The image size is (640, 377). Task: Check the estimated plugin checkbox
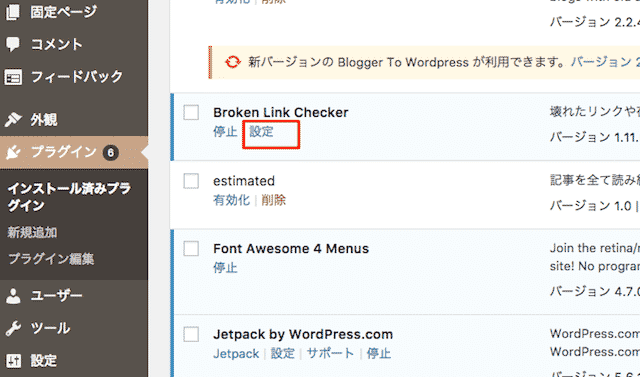(x=191, y=181)
